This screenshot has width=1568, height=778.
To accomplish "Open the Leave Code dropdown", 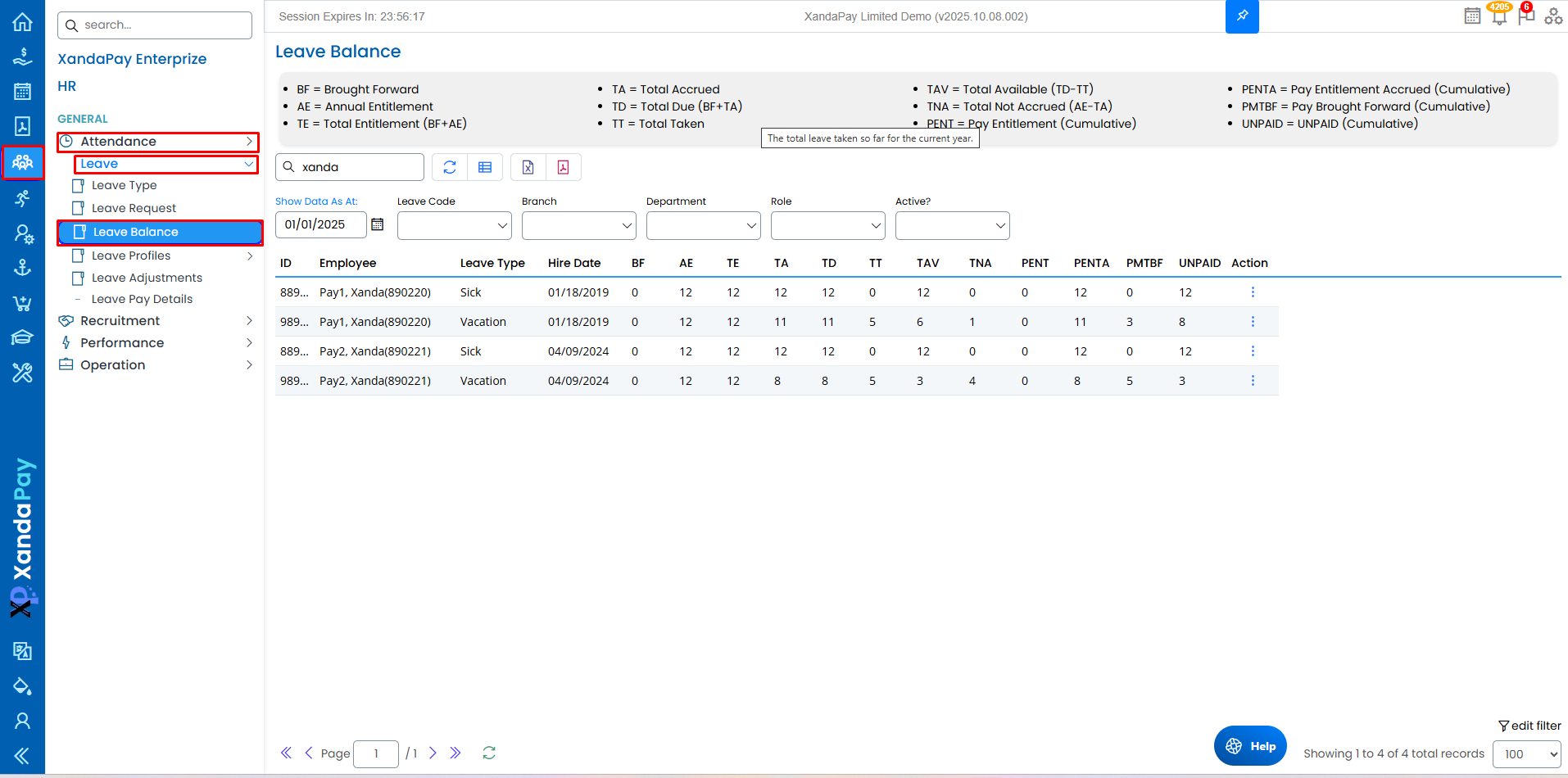I will 454,225.
